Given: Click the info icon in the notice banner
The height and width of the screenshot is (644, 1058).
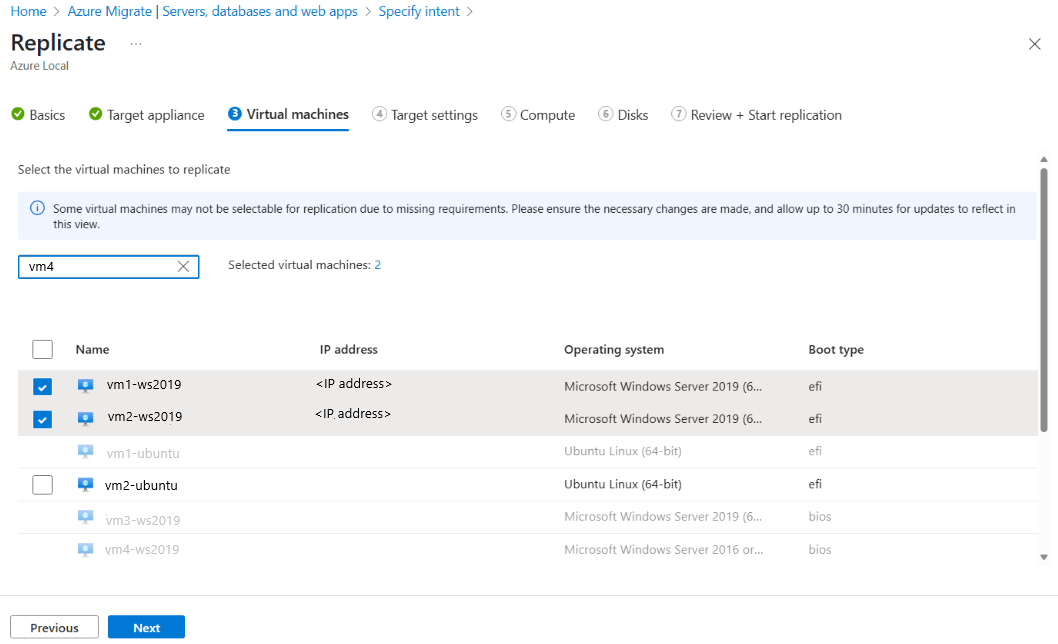Looking at the screenshot, I should pos(37,208).
